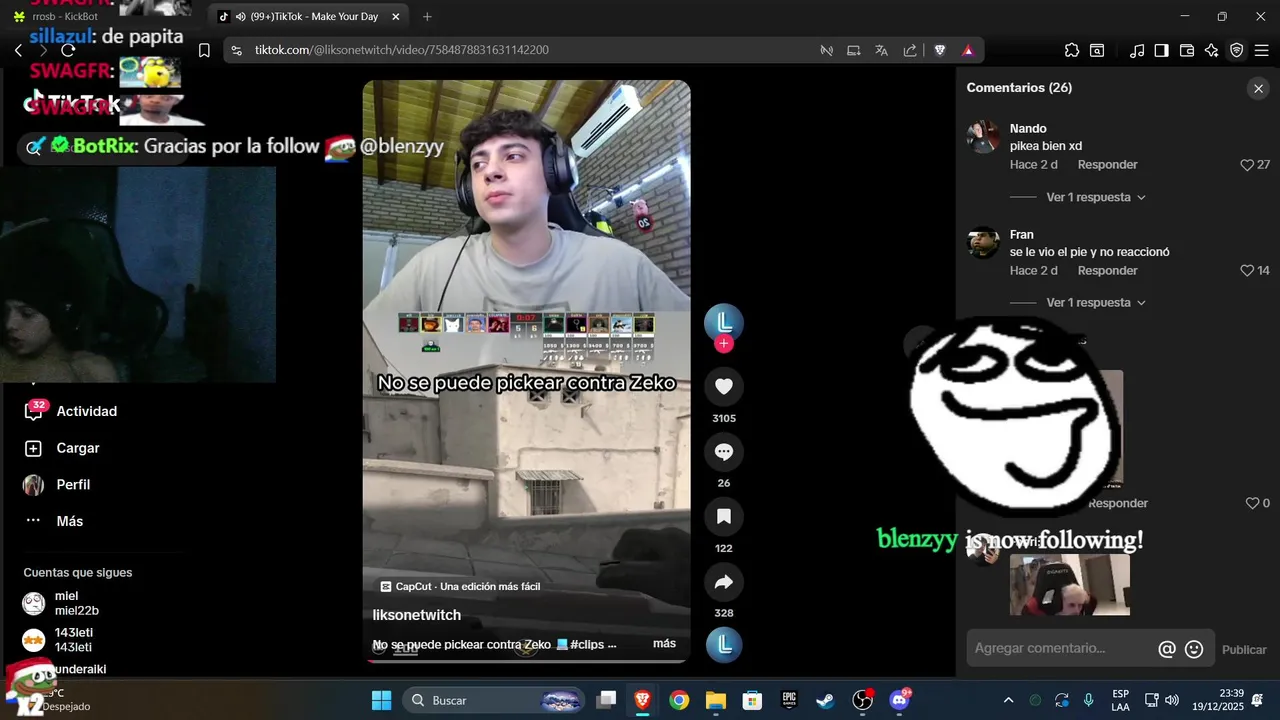Reply to Nando's comment via Responder
This screenshot has height=720, width=1280.
coord(1107,165)
